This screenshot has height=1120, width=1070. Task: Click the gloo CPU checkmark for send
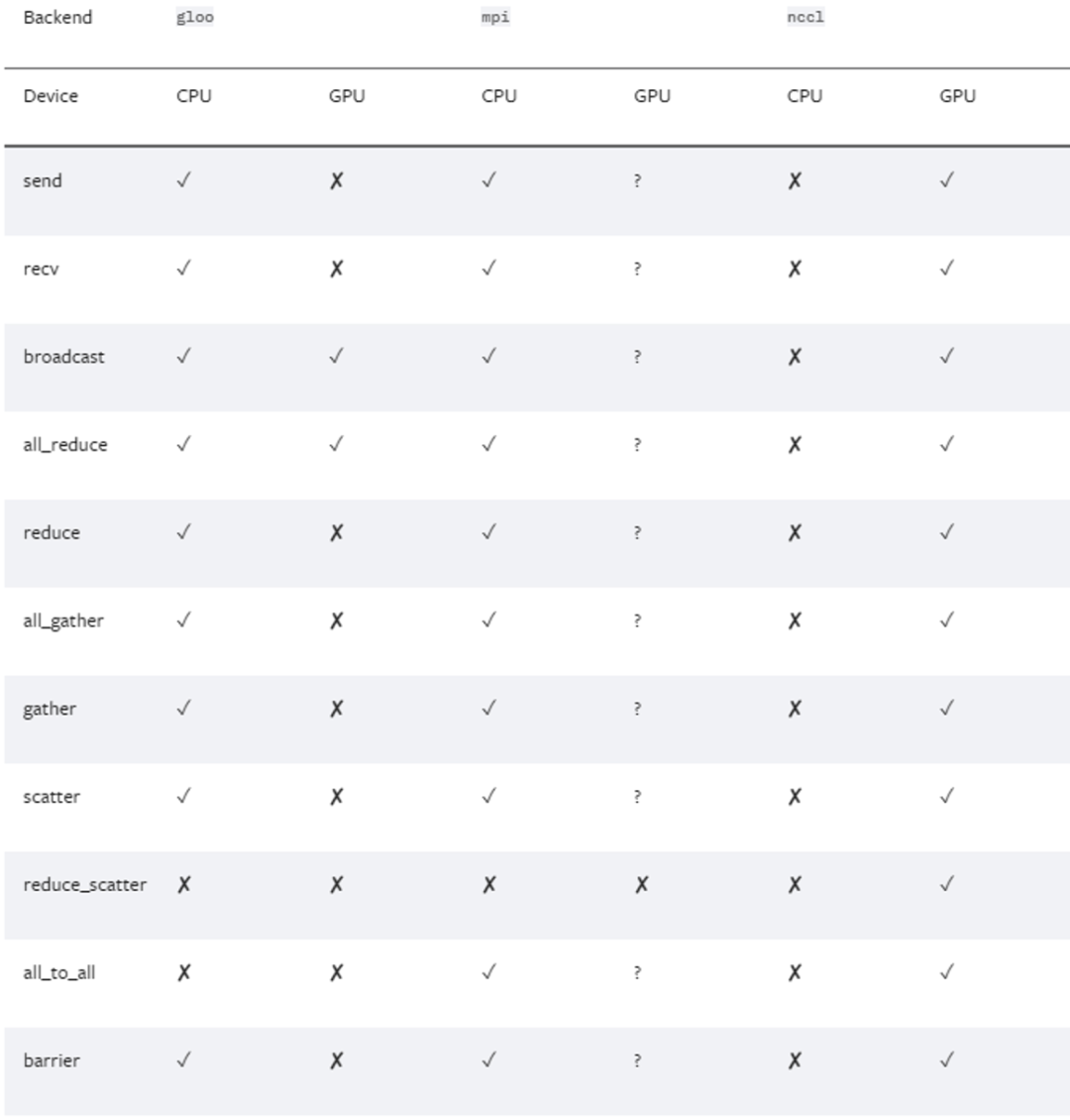coord(183,180)
